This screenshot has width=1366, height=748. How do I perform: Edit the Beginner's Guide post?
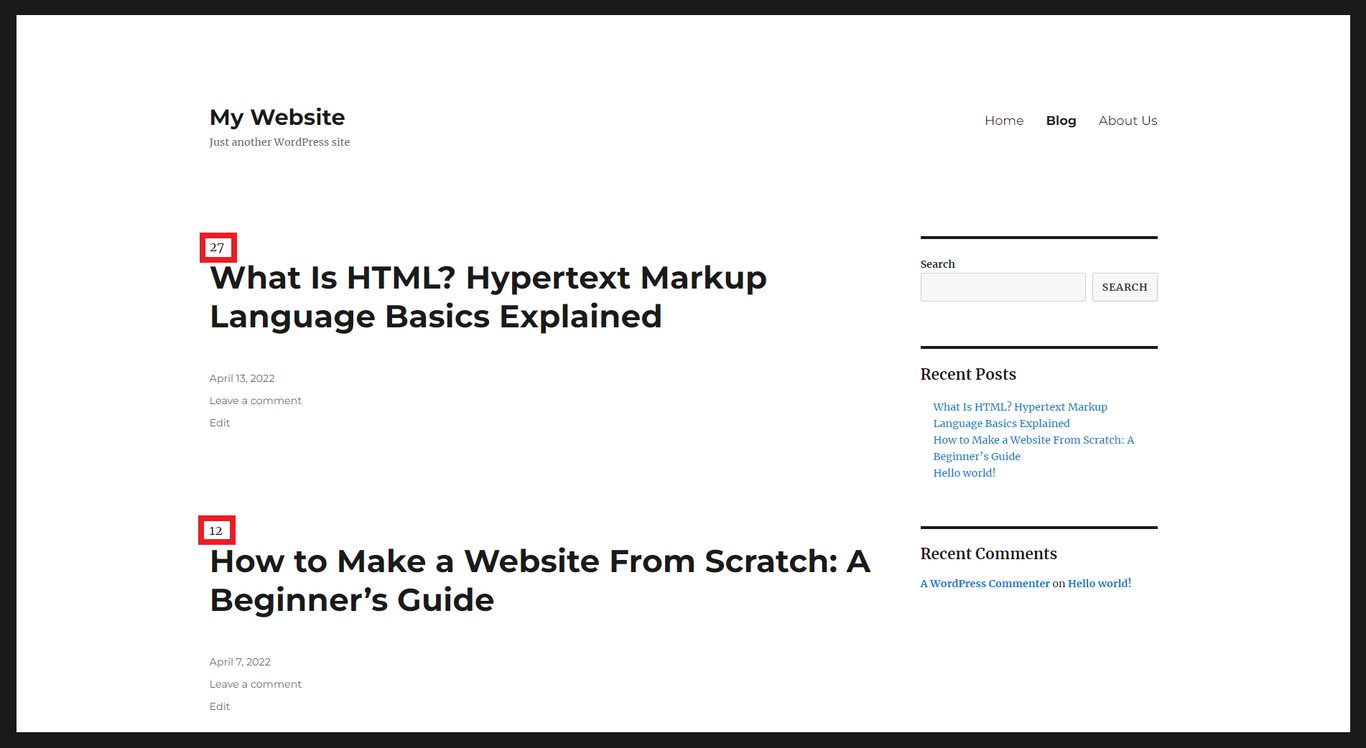pos(218,705)
